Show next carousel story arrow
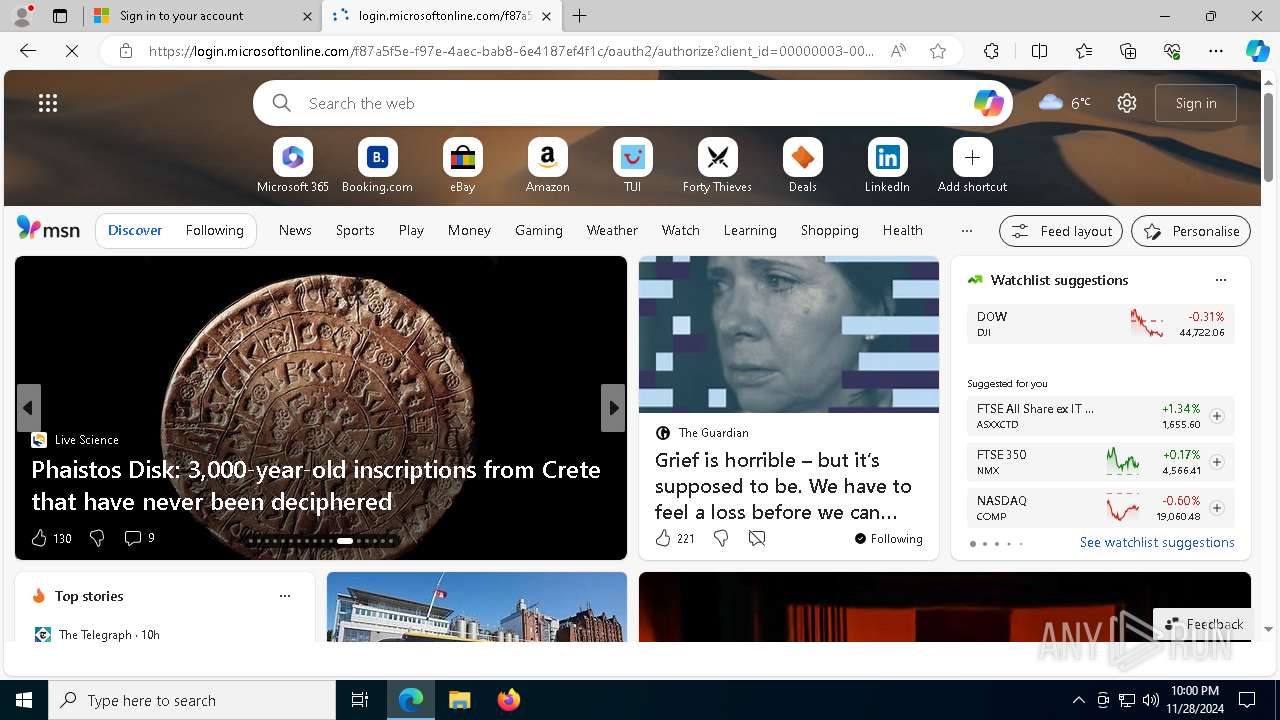 (x=613, y=408)
